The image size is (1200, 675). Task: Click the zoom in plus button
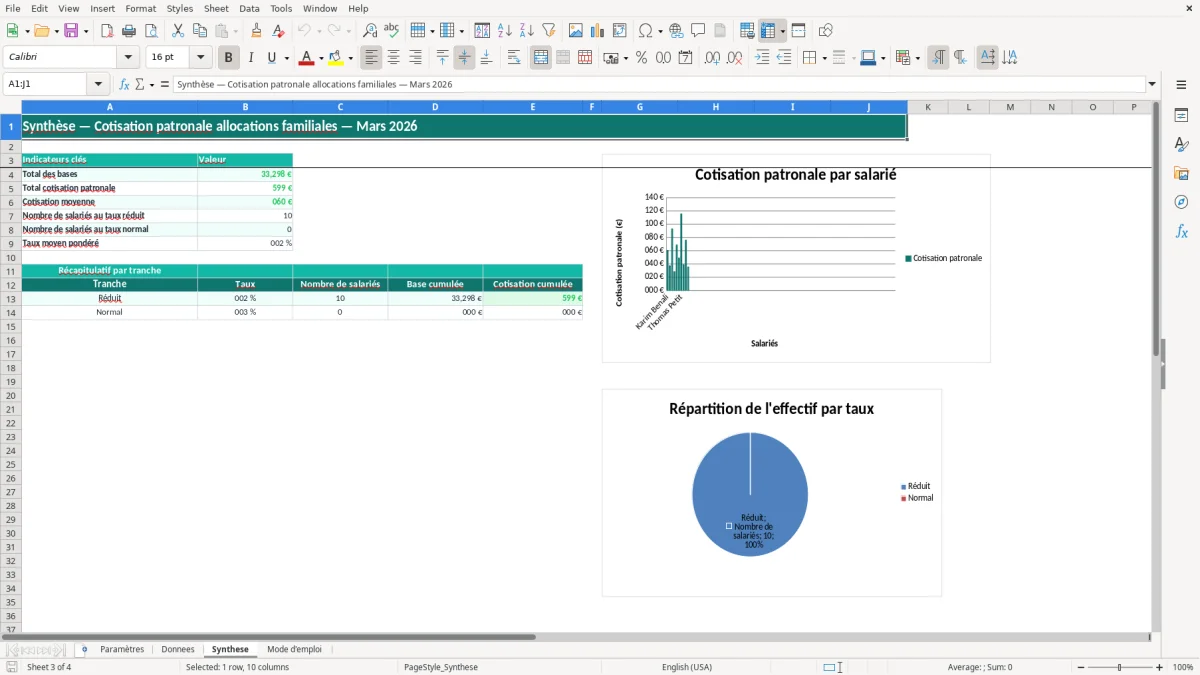pyautogui.click(x=1159, y=667)
